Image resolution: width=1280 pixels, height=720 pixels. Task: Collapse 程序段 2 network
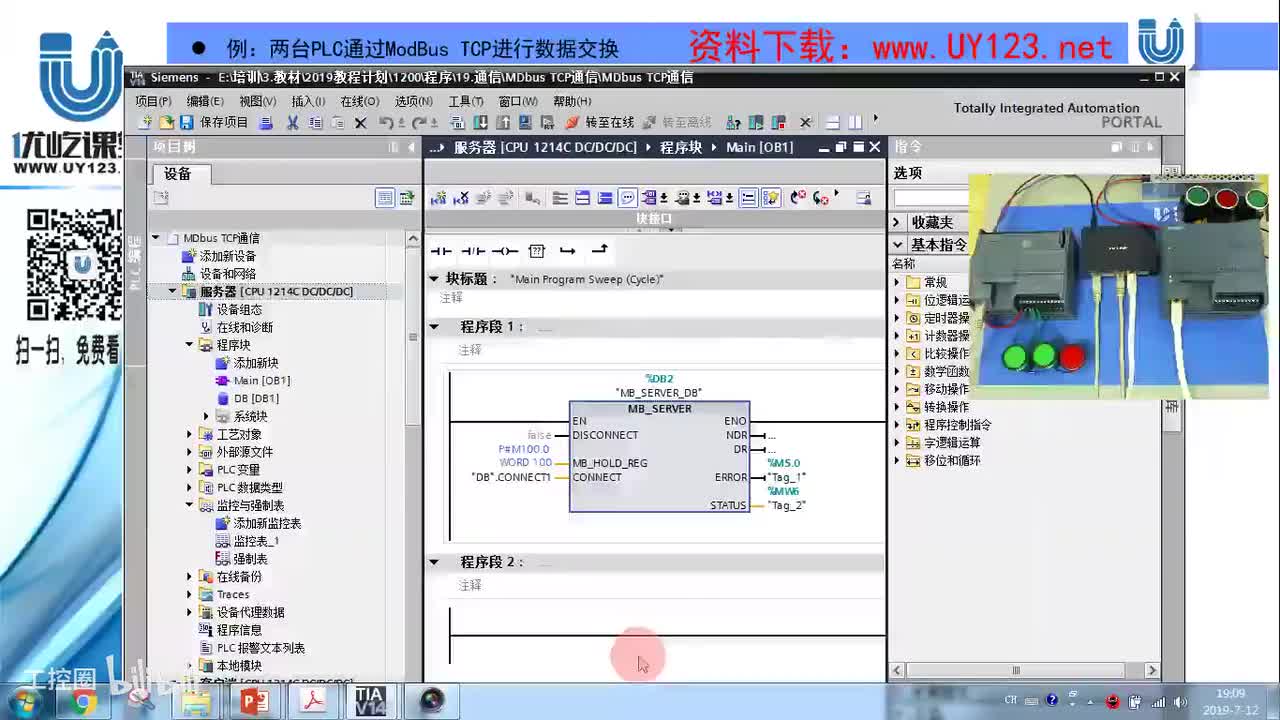coord(434,562)
